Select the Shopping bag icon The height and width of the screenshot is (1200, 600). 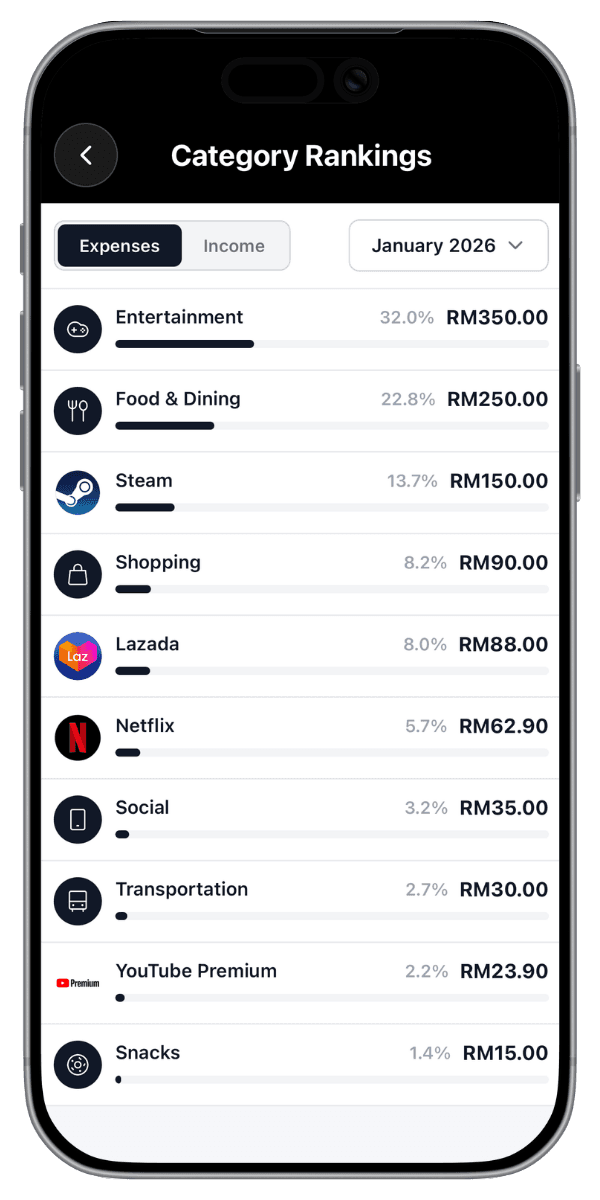(x=77, y=575)
